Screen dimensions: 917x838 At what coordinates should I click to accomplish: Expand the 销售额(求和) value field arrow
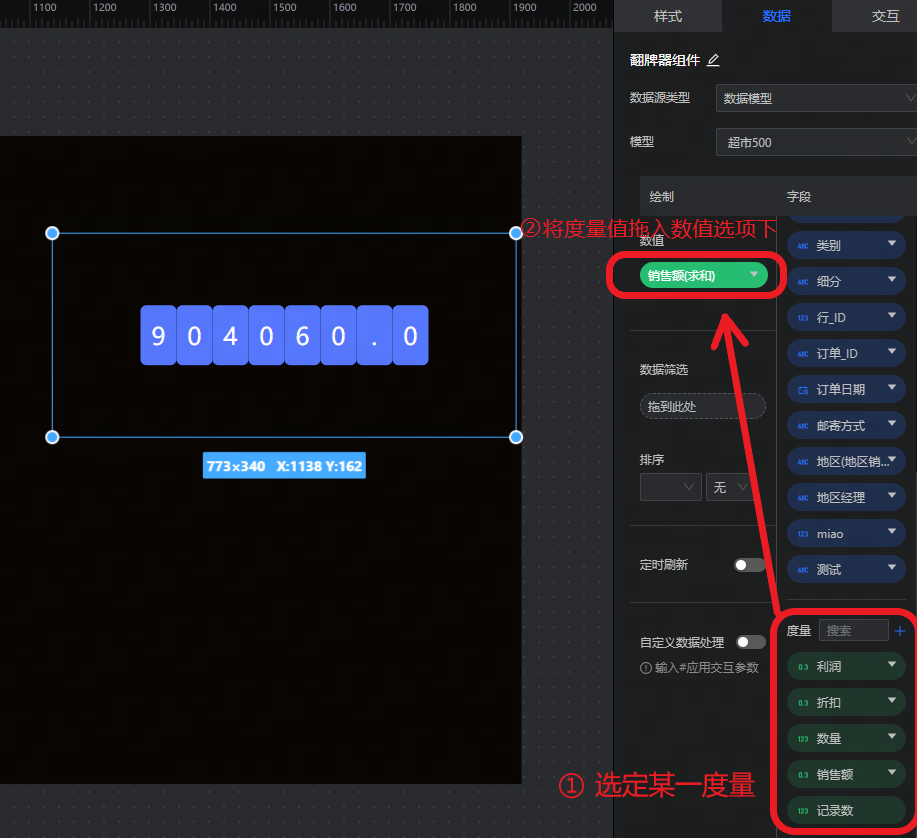pos(754,275)
